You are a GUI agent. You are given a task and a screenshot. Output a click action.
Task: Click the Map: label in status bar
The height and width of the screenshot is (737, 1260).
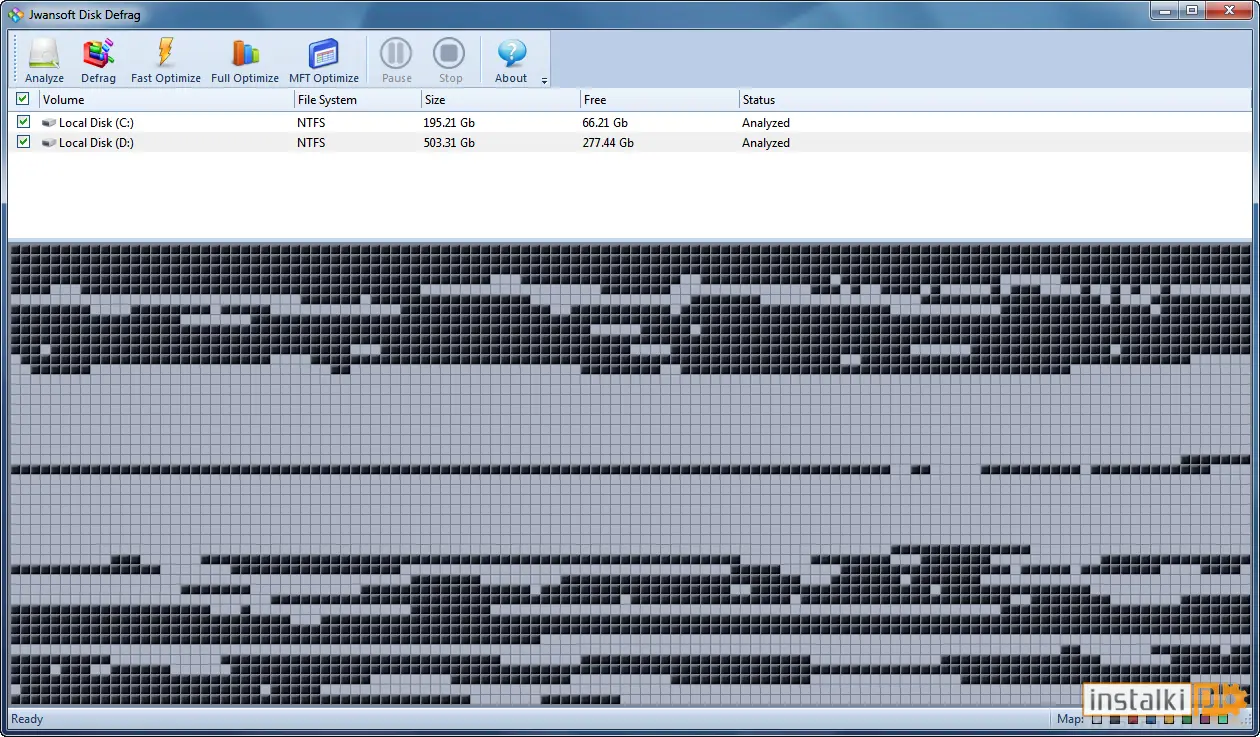1070,719
